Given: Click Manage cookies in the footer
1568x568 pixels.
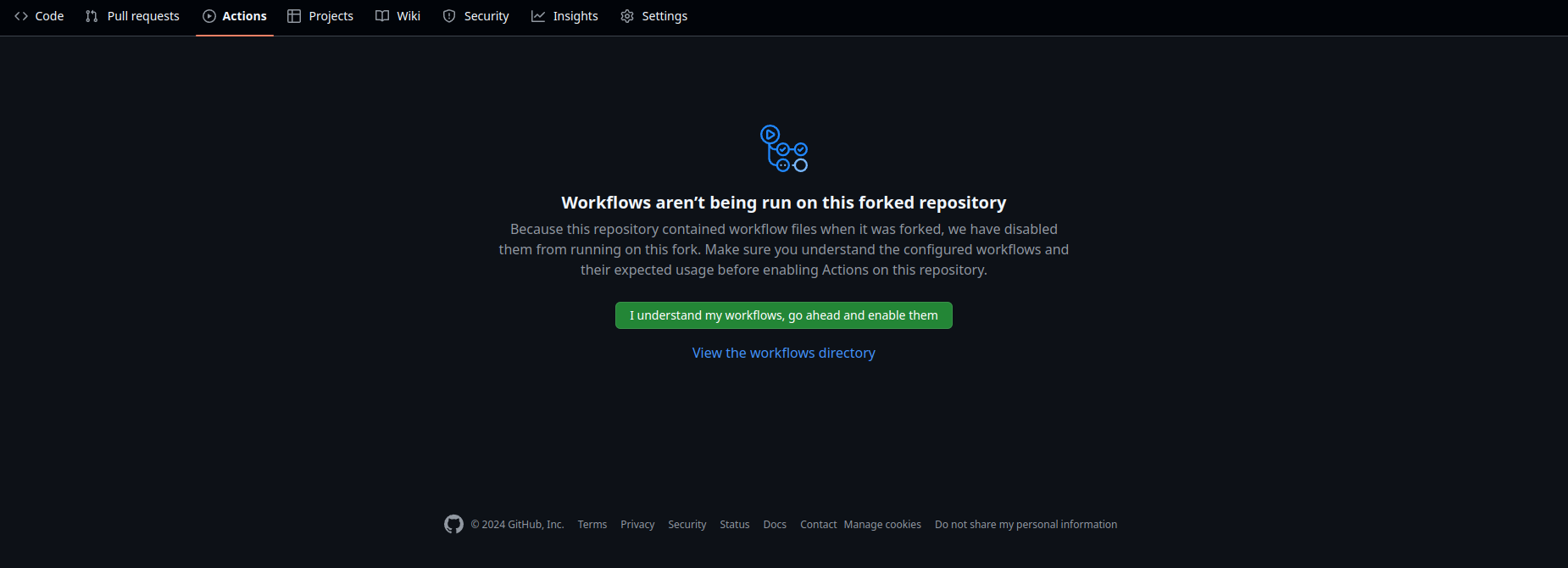Looking at the screenshot, I should (882, 525).
